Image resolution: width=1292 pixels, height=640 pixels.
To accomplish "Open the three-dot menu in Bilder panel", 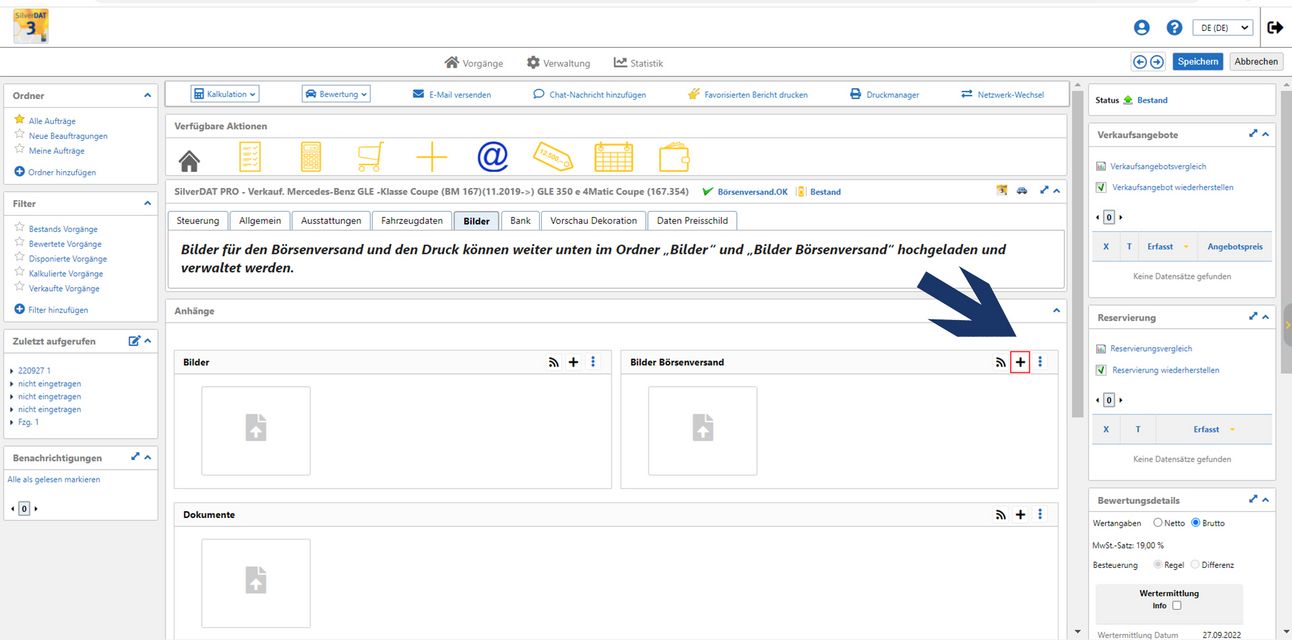I will tap(593, 362).
